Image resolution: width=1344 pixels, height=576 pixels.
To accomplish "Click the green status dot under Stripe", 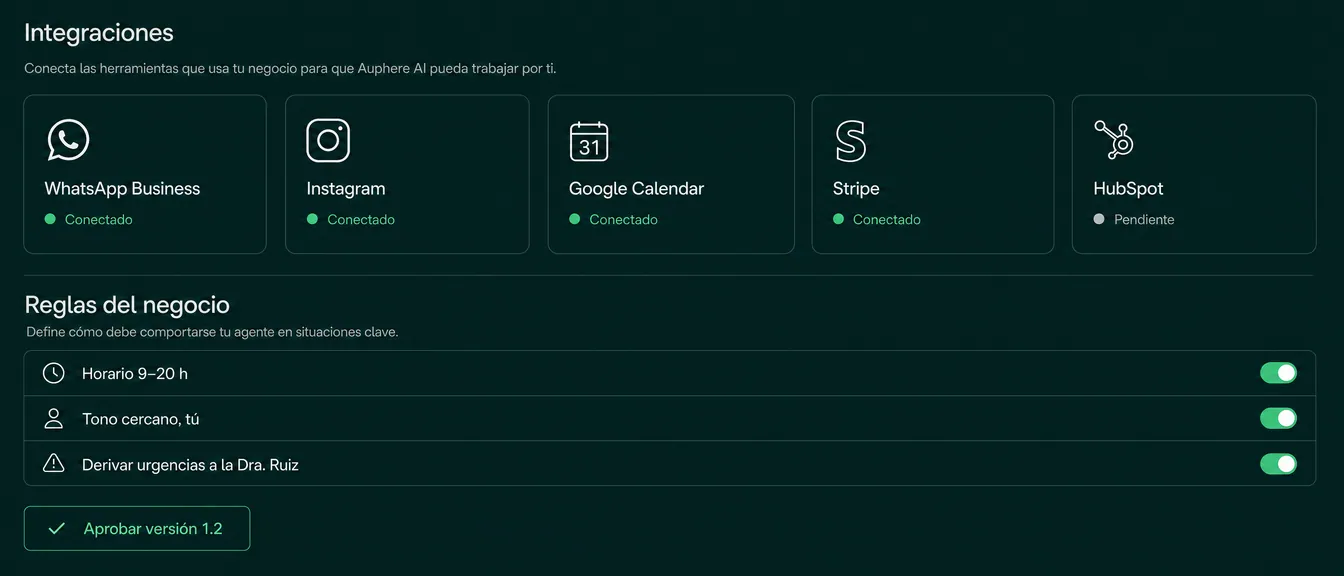I will [838, 219].
